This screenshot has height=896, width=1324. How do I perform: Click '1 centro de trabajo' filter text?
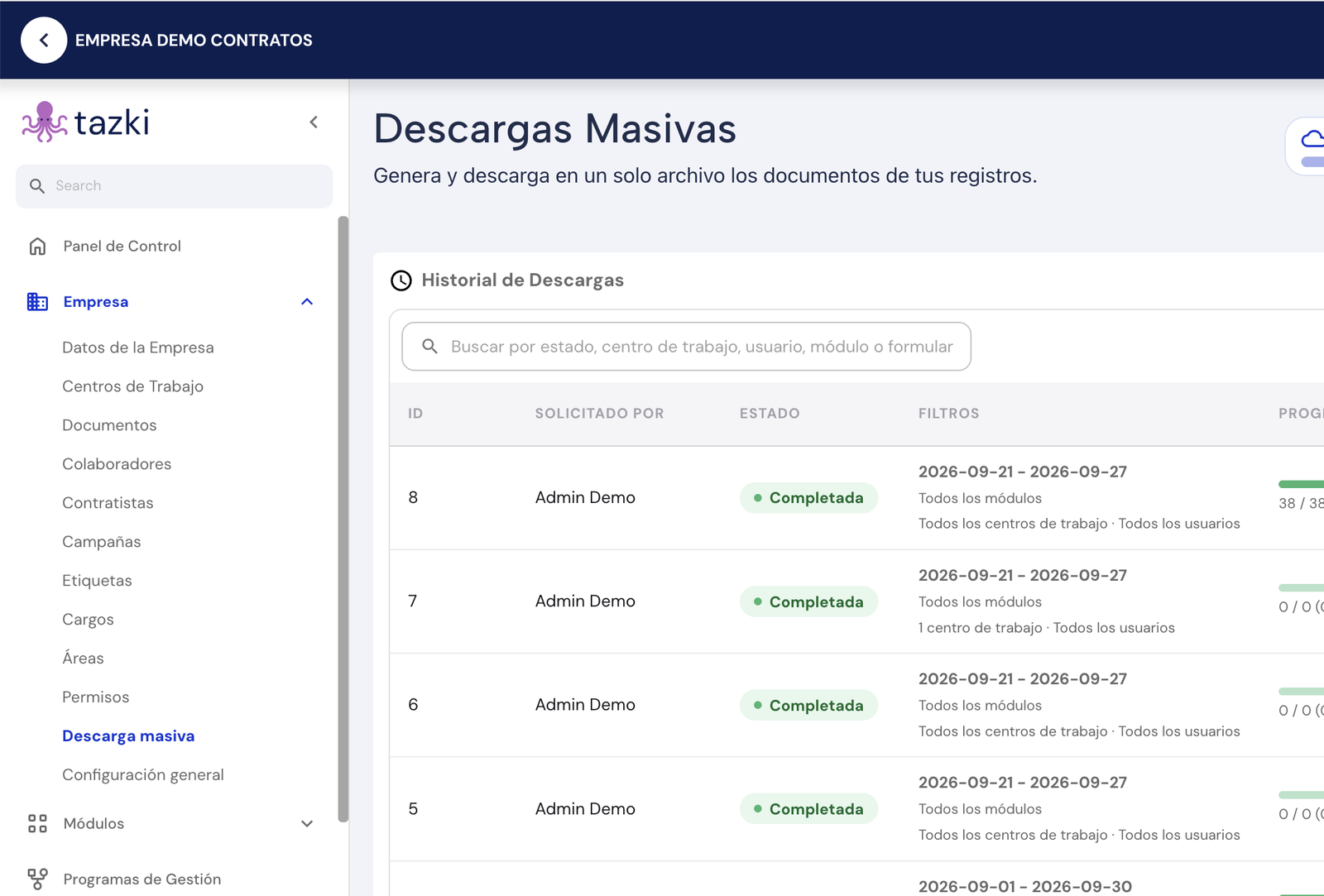pyautogui.click(x=980, y=628)
